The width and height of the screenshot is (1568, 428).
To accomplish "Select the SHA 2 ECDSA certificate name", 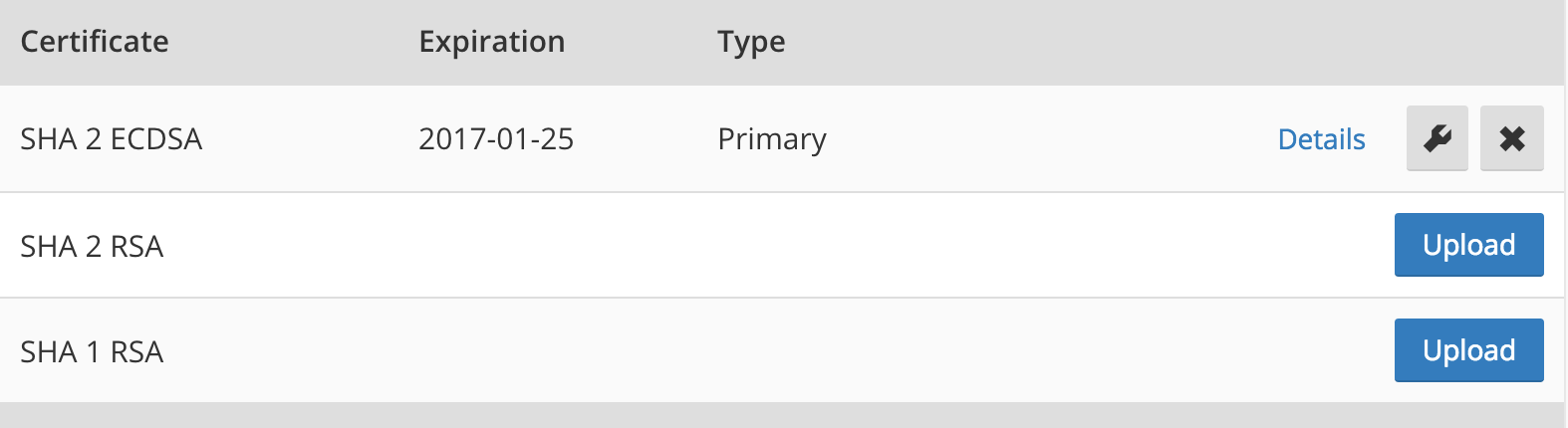I will click(x=111, y=139).
